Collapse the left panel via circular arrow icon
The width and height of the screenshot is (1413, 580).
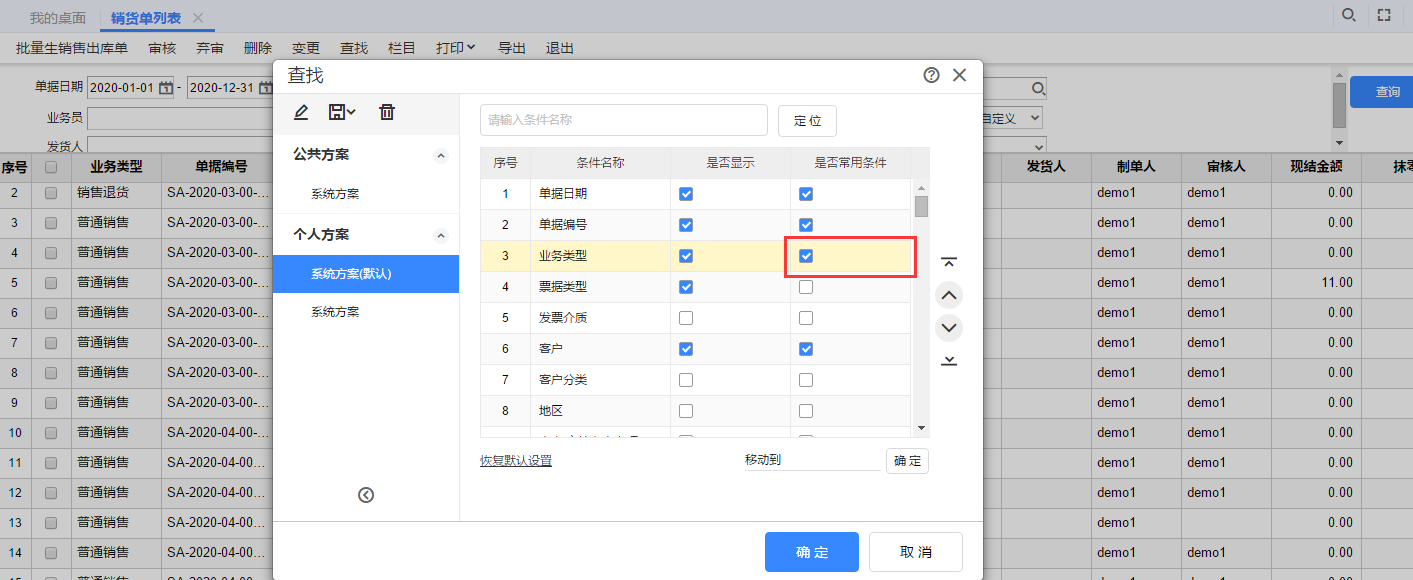click(366, 494)
